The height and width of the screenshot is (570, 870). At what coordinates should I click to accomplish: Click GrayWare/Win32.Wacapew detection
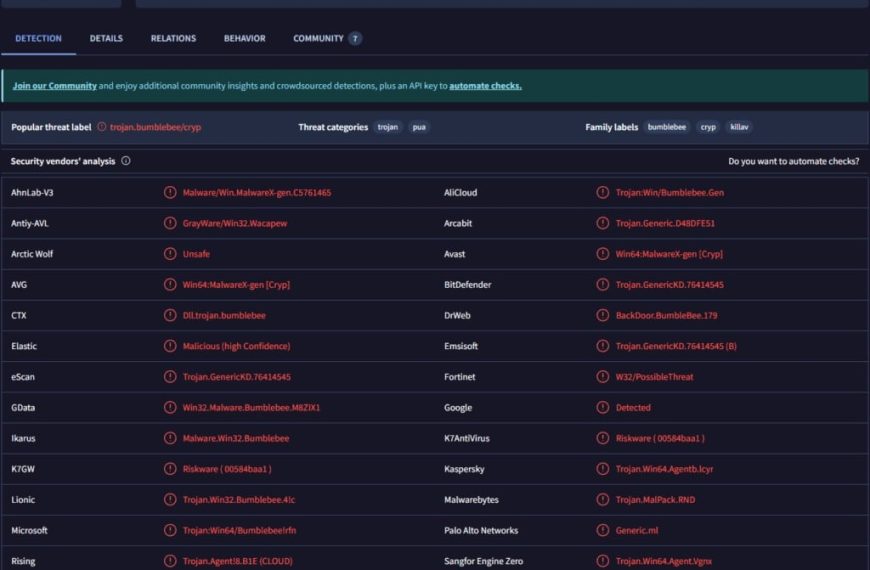[x=235, y=223]
